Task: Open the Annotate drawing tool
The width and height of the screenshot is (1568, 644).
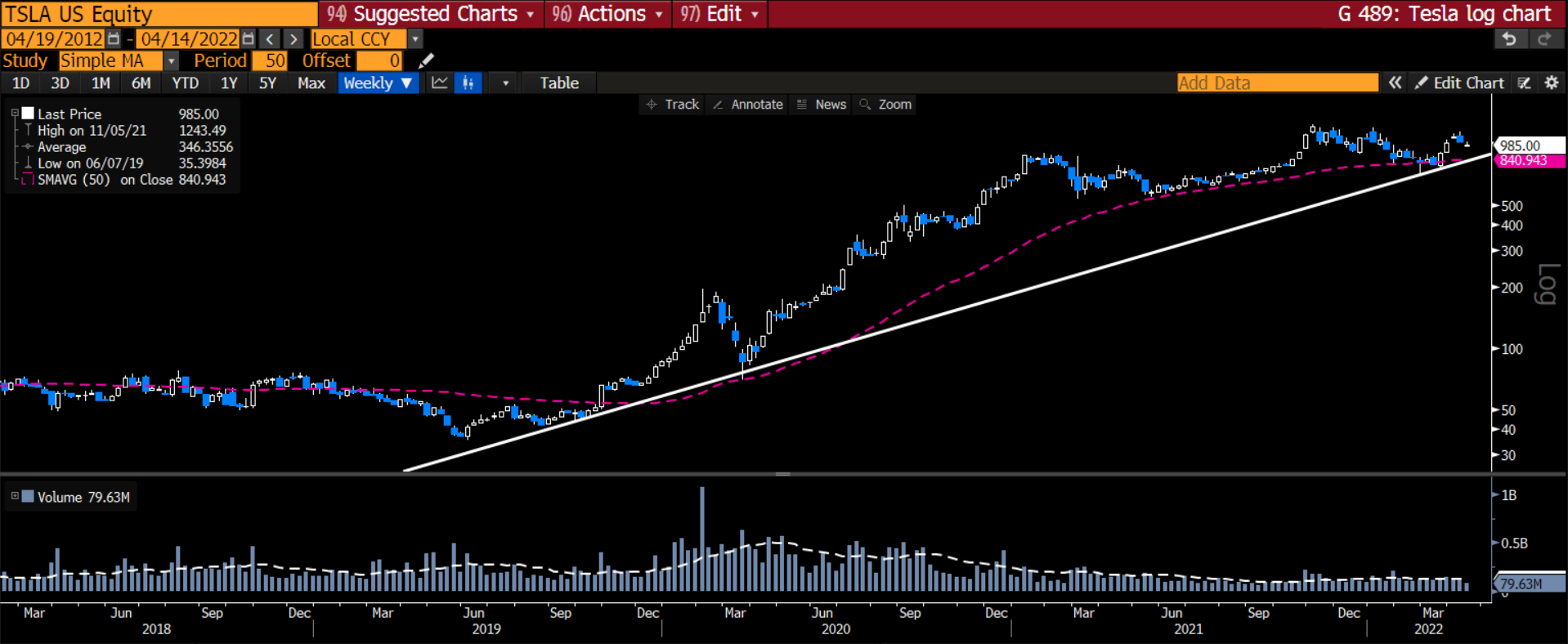Action: (x=747, y=105)
